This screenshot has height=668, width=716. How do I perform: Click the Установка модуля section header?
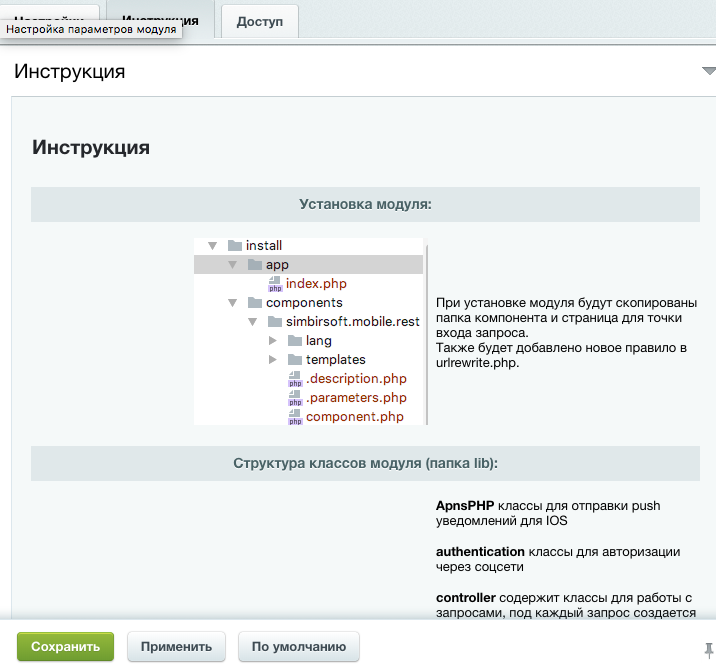(365, 204)
